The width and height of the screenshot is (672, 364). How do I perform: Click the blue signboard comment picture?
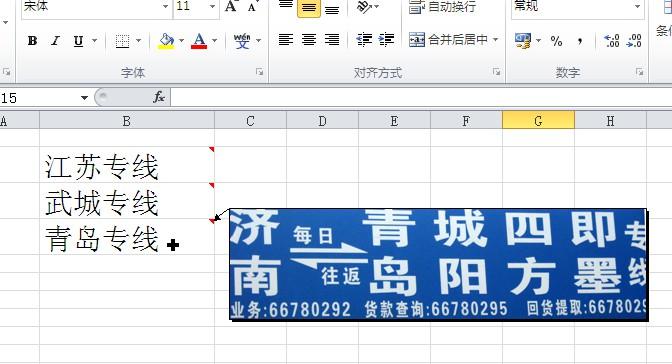[x=438, y=265]
